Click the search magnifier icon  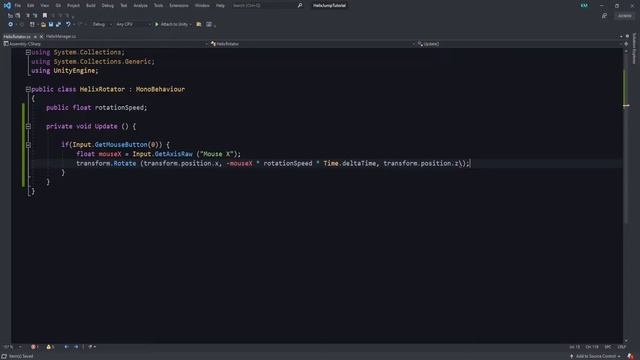click(x=300, y=6)
